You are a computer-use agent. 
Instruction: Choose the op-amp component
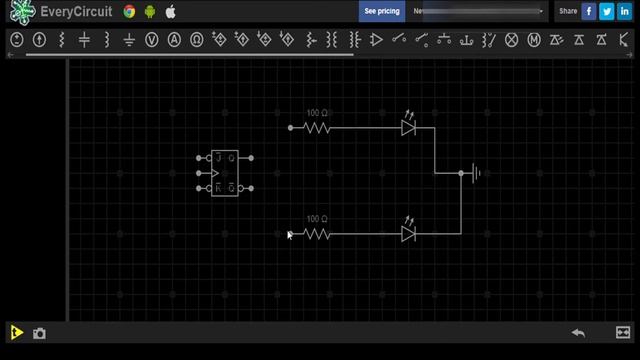pos(376,40)
